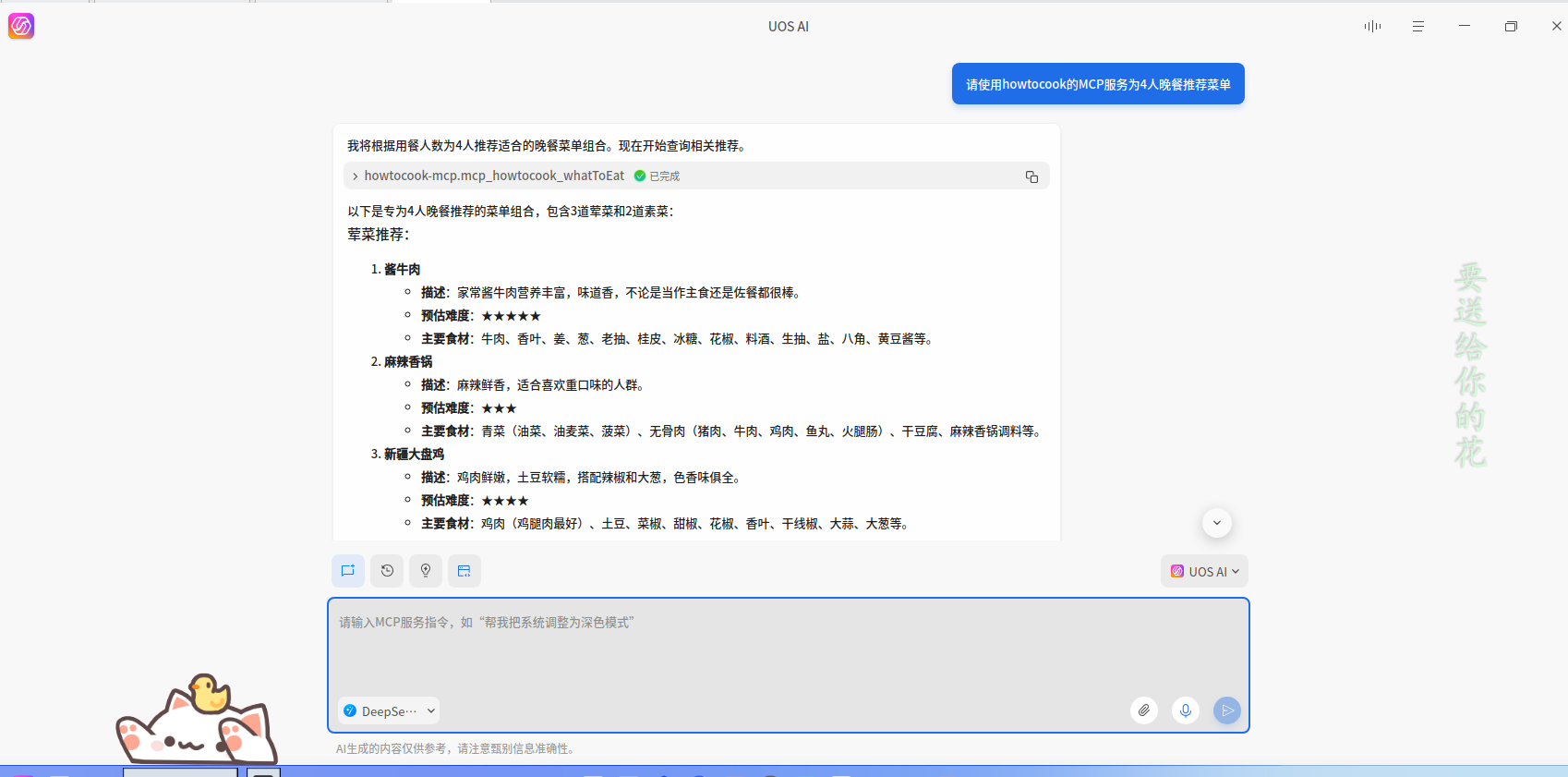Expand the howtocook_whatToEat tool call details
Viewport: 1568px width, 777px height.
point(356,176)
